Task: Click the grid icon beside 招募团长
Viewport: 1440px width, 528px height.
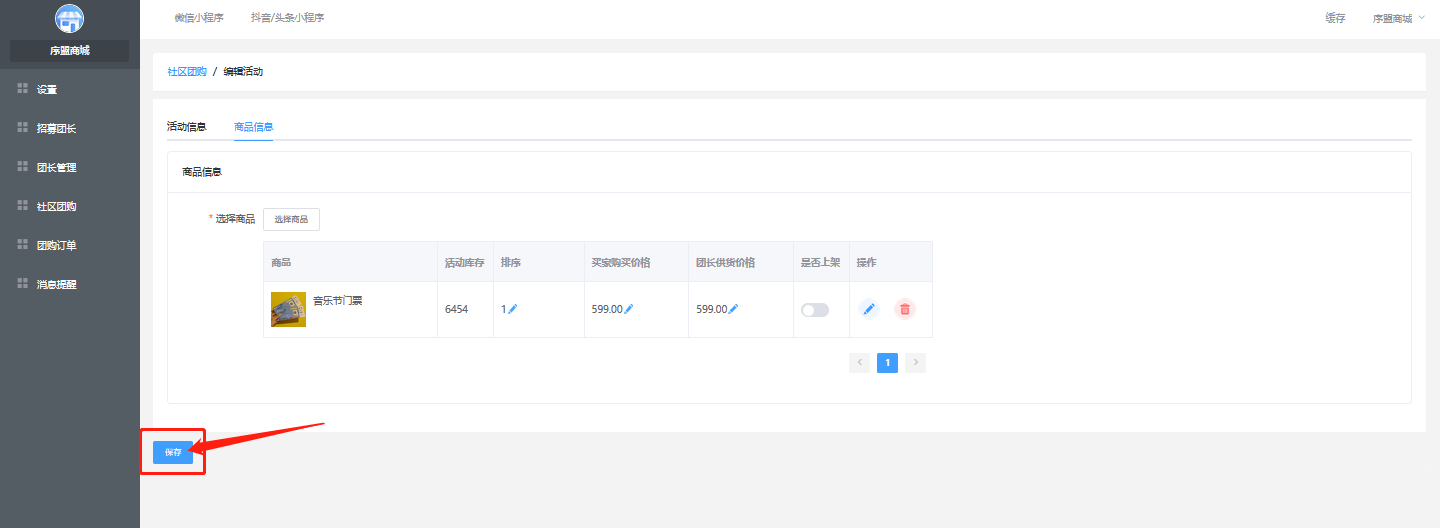Action: tap(22, 128)
